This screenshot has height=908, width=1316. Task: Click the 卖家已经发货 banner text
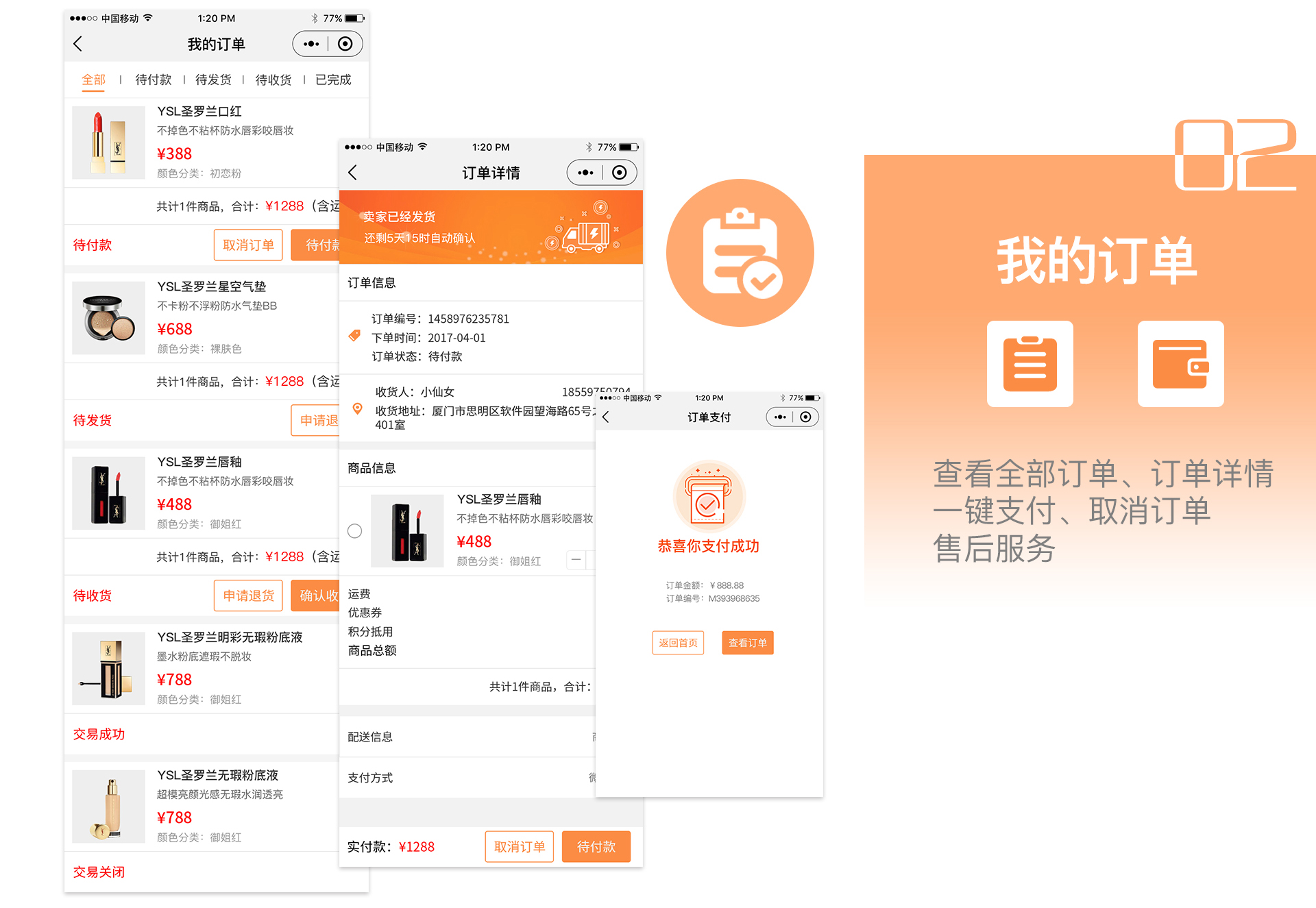coord(399,217)
